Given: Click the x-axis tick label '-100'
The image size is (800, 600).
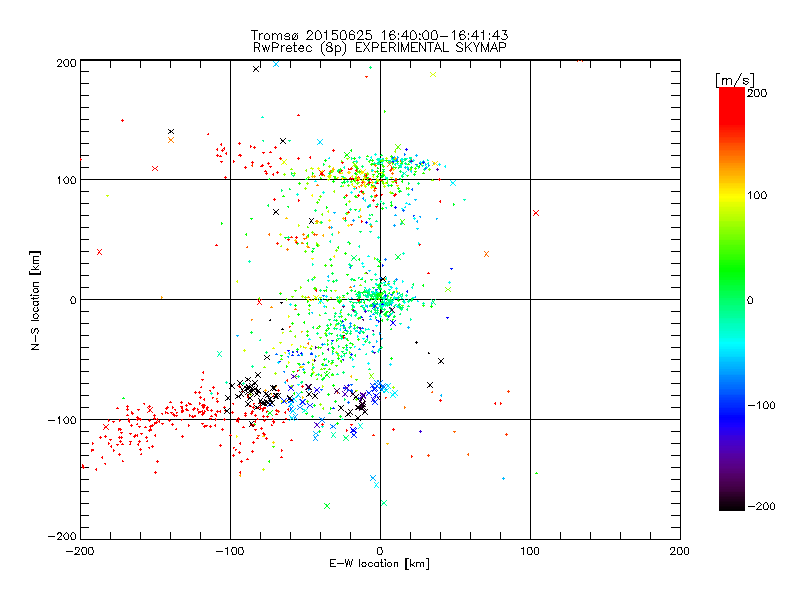Looking at the screenshot, I should [x=230, y=551].
